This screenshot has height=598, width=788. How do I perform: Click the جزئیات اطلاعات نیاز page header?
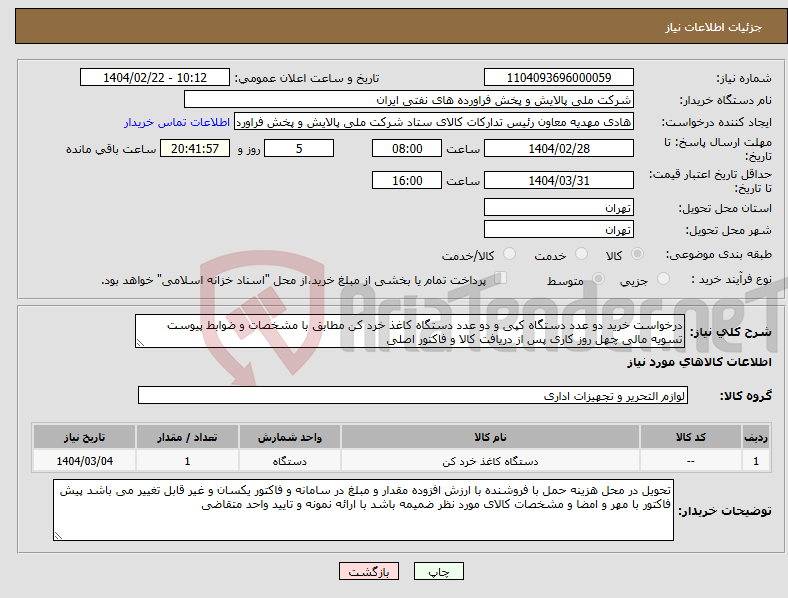click(713, 27)
